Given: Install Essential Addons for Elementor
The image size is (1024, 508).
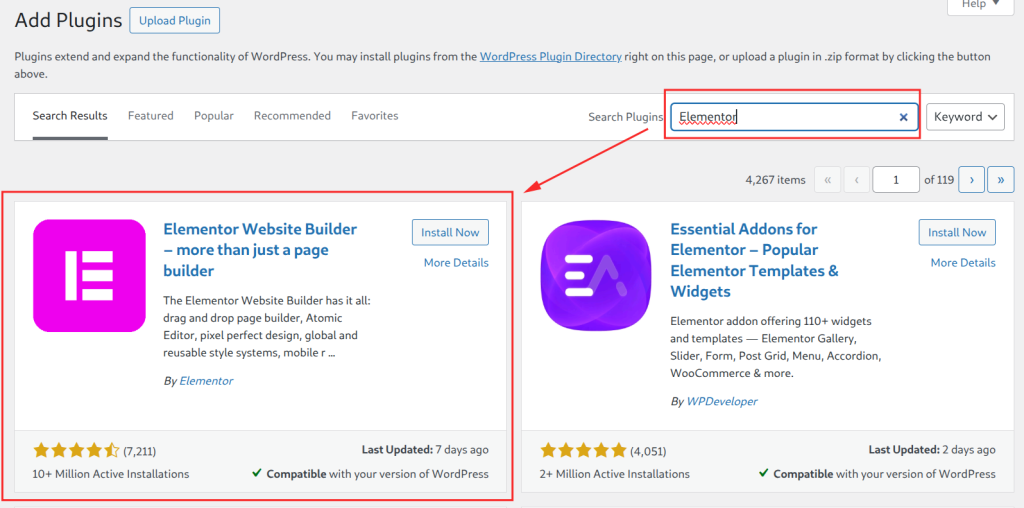Looking at the screenshot, I should click(x=957, y=232).
